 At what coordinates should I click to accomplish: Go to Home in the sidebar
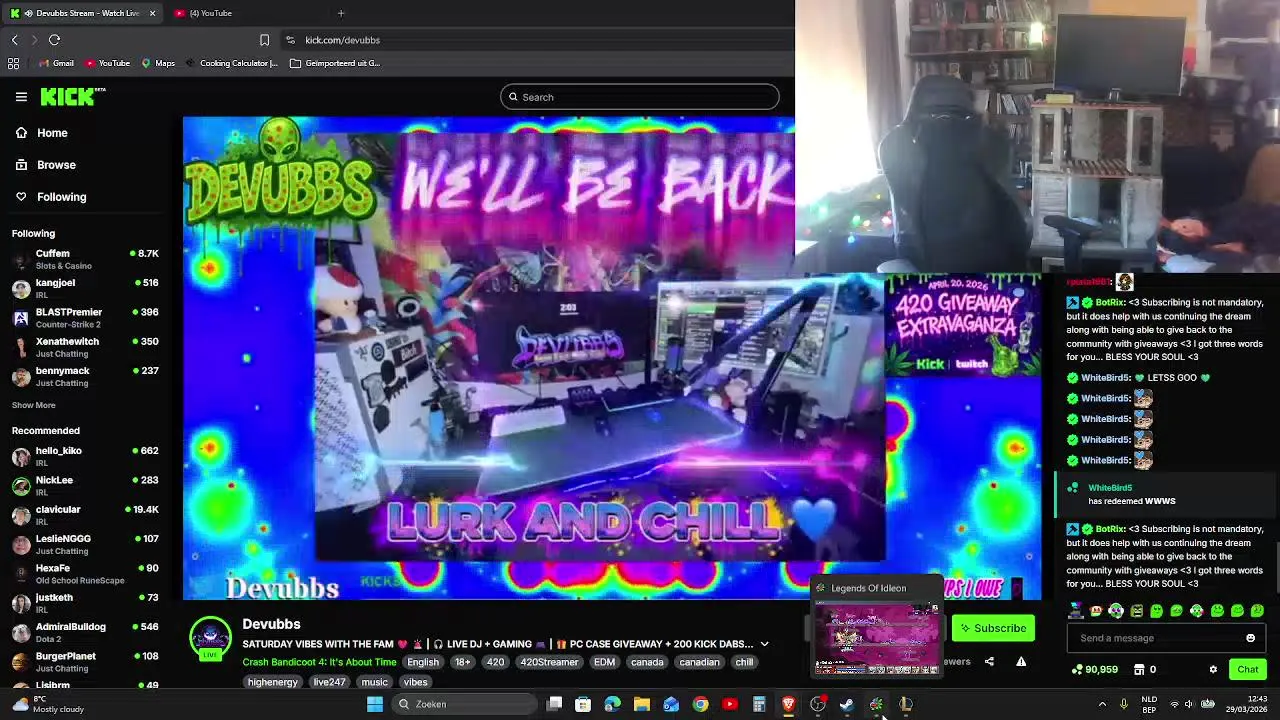[42, 133]
